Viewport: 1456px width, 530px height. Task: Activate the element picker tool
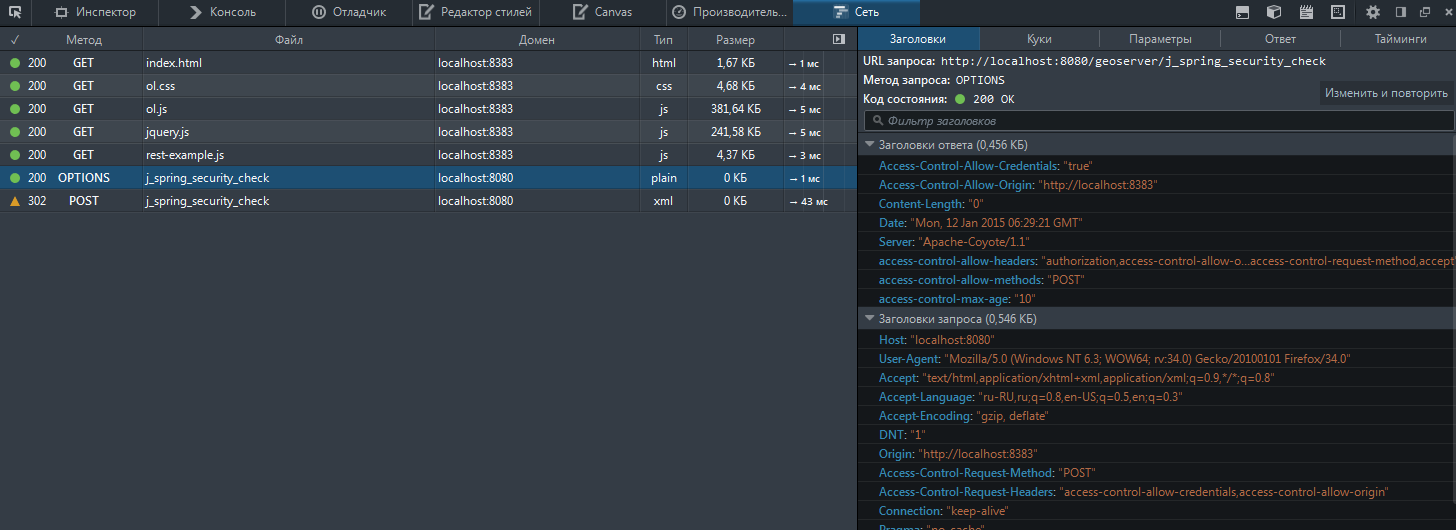[15, 13]
